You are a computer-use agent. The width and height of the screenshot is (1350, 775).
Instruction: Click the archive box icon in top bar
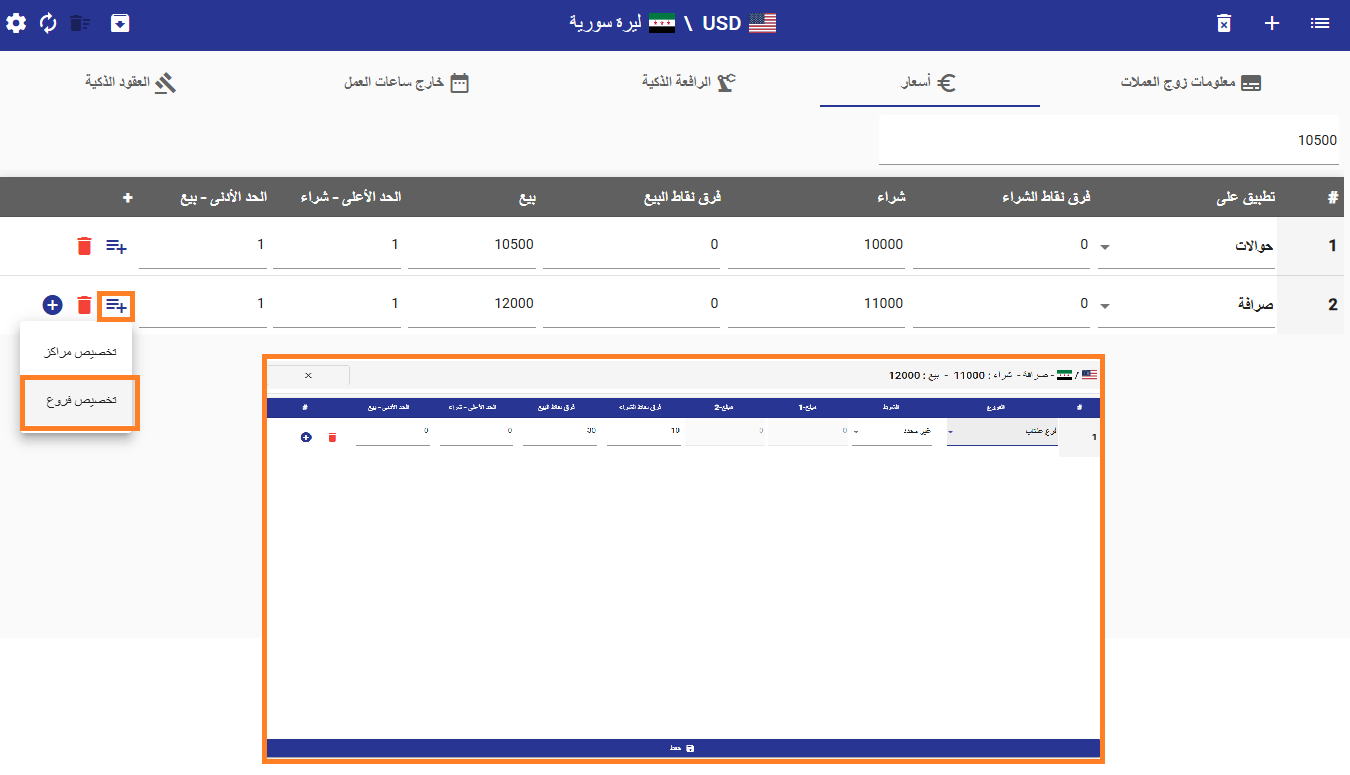point(120,23)
